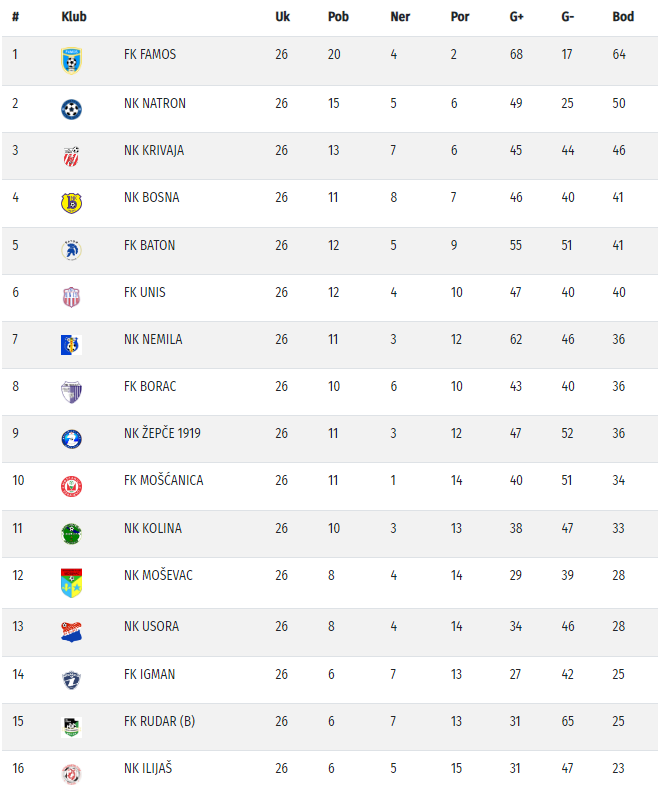Sort table by Bod column header
Screen dimensions: 658x793
tap(623, 16)
